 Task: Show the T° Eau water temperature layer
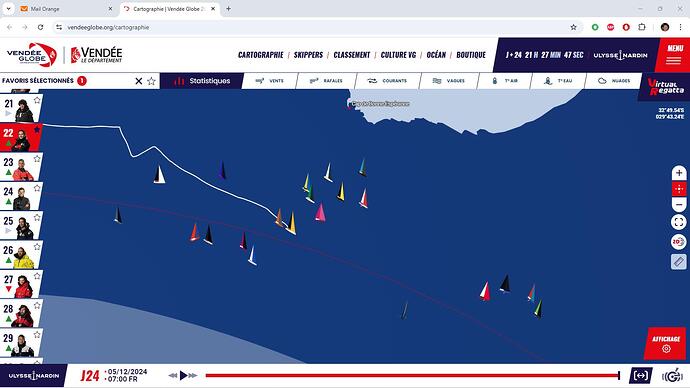pos(558,81)
